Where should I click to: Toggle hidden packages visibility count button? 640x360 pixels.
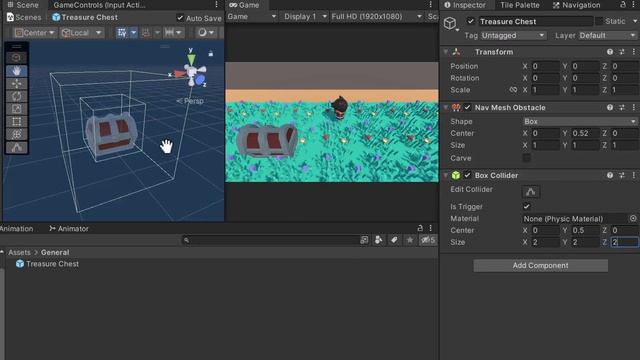pos(428,240)
